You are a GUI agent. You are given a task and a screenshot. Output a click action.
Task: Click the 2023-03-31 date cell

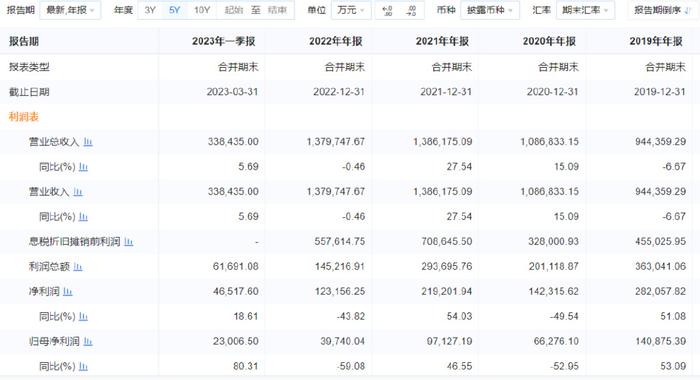[x=232, y=92]
